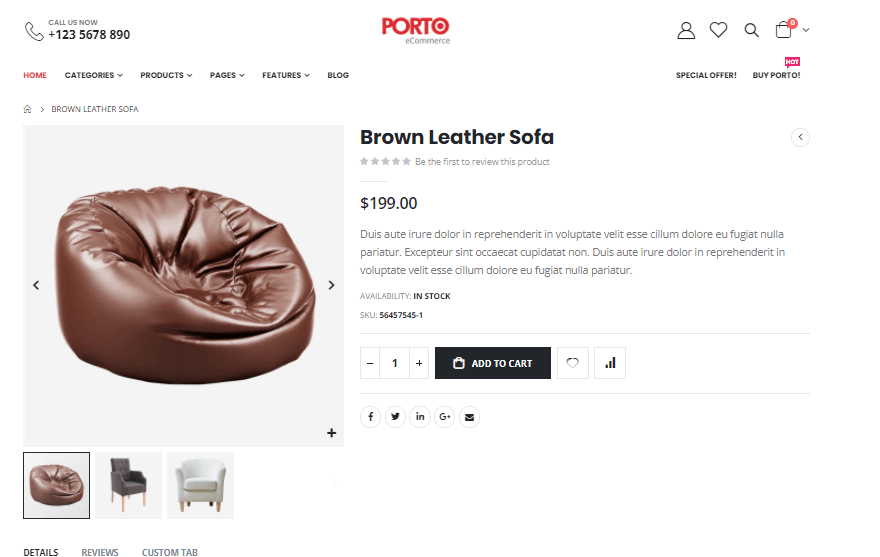
Task: Expand the Products dropdown menu
Action: (x=166, y=75)
